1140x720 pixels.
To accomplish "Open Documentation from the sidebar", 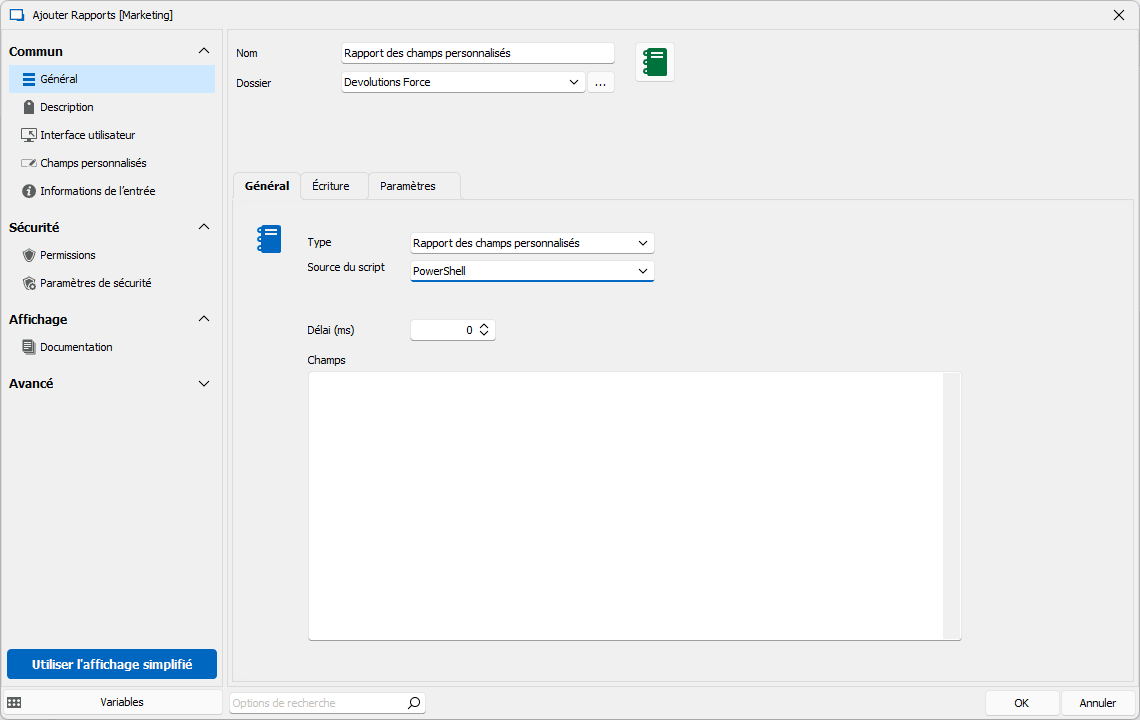I will click(29, 347).
